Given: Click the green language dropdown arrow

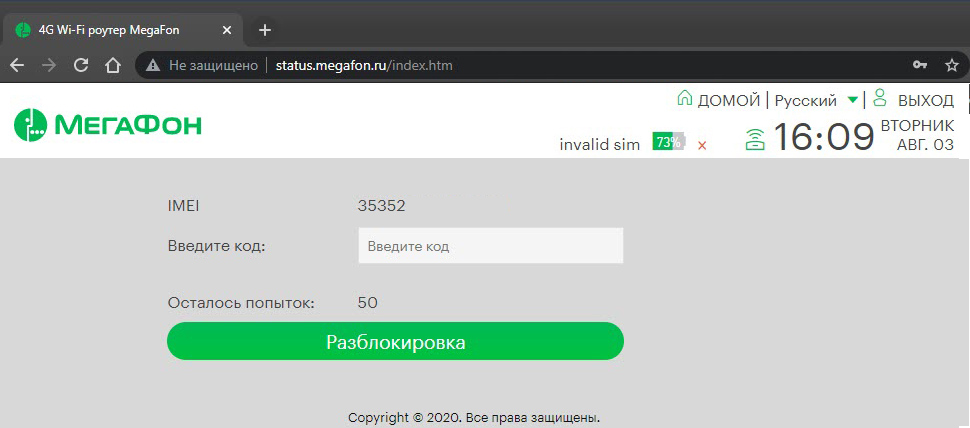Looking at the screenshot, I should (x=852, y=100).
